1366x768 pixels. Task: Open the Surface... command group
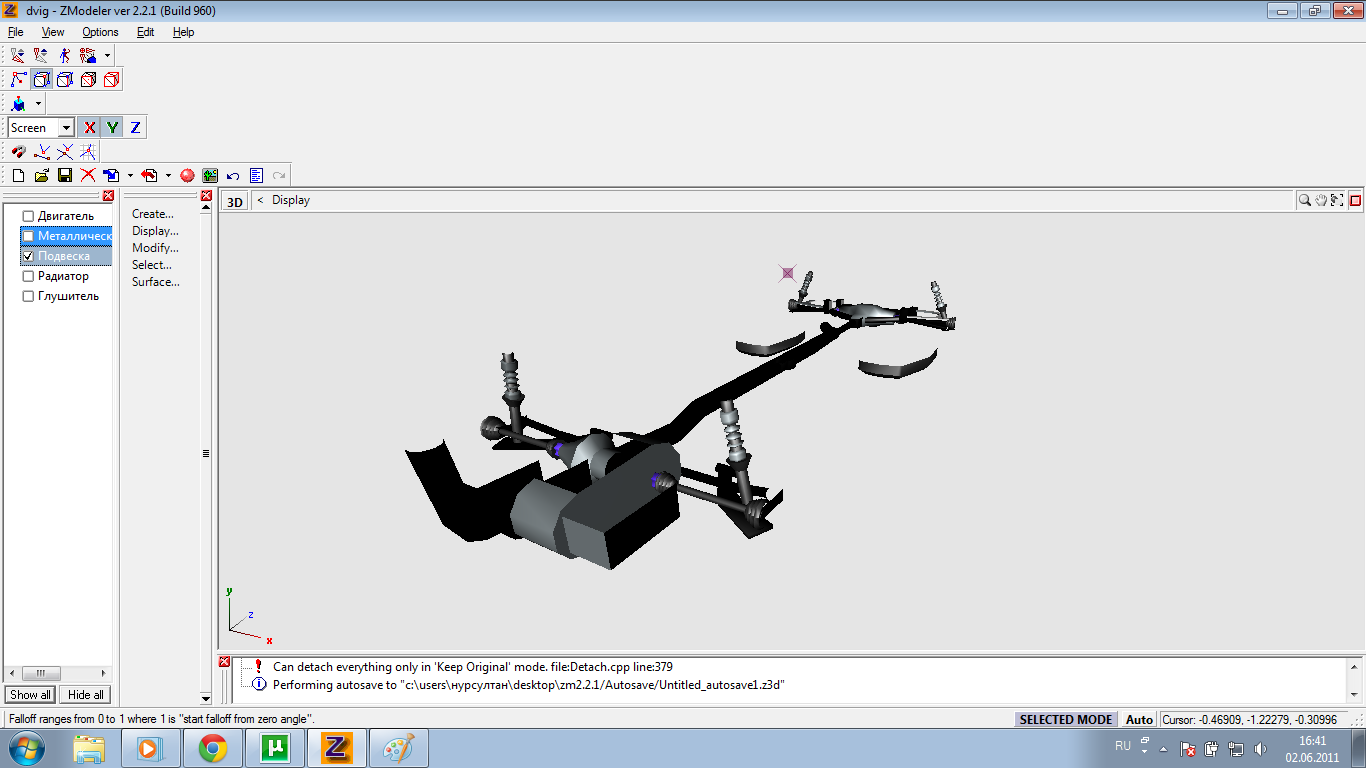click(x=156, y=282)
